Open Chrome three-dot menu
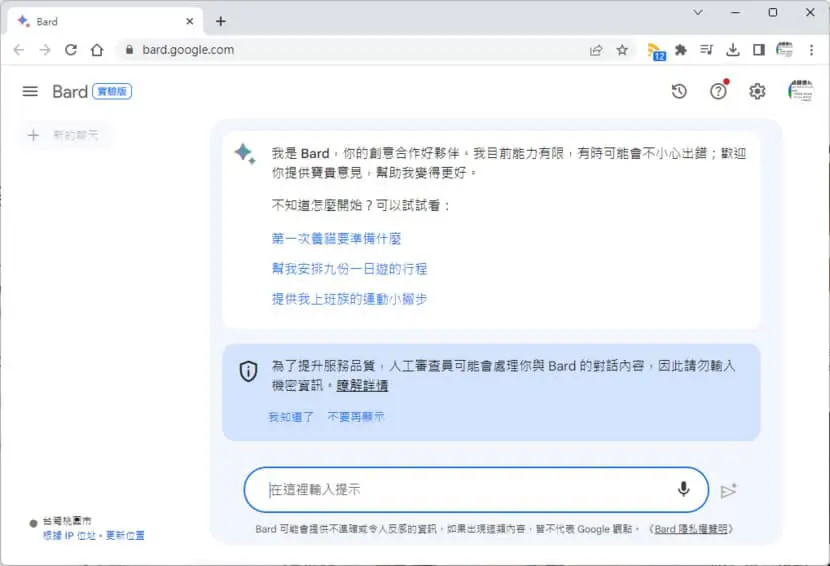The width and height of the screenshot is (830, 566). point(811,50)
